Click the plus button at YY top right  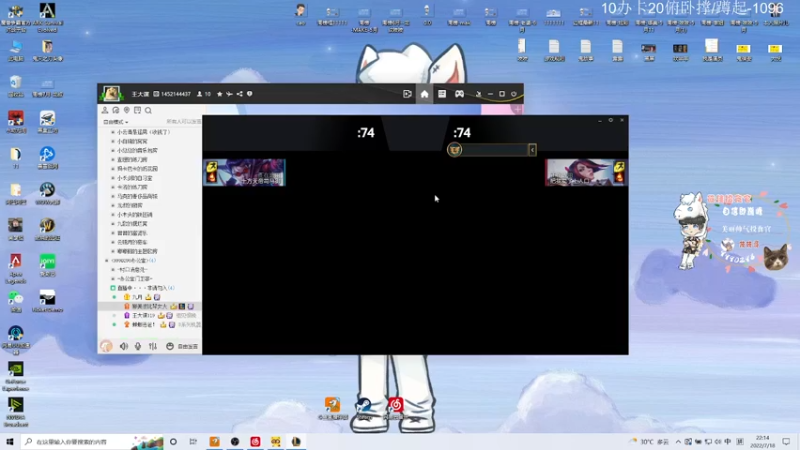(518, 109)
